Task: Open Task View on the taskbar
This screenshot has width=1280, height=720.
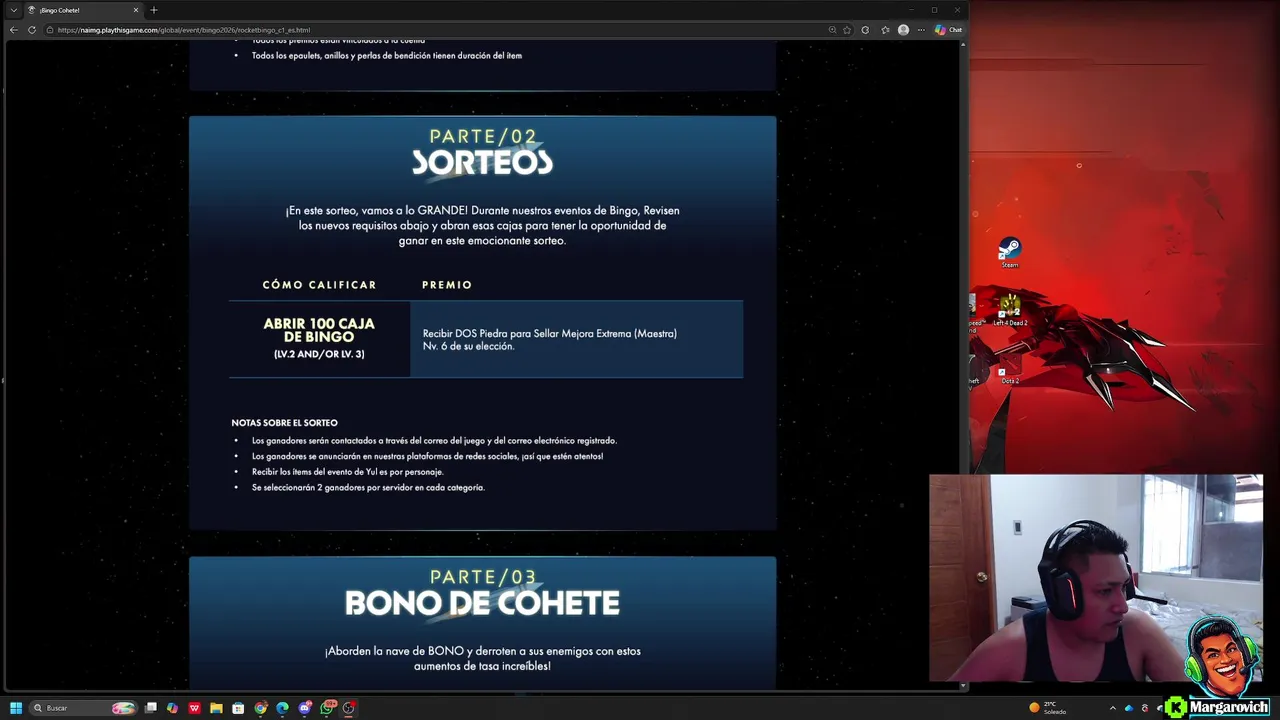Action: tap(151, 708)
